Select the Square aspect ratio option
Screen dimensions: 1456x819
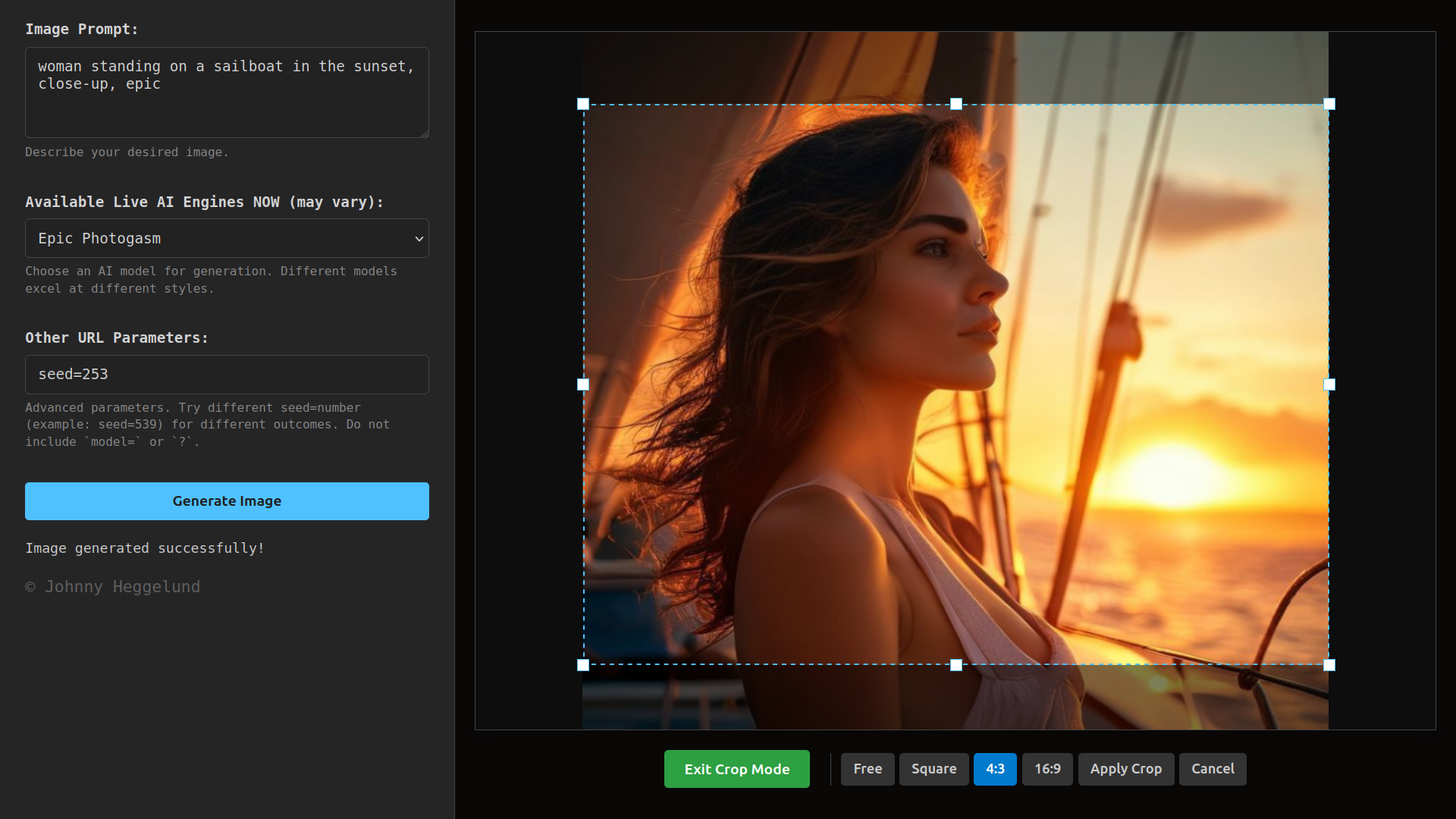coord(934,769)
